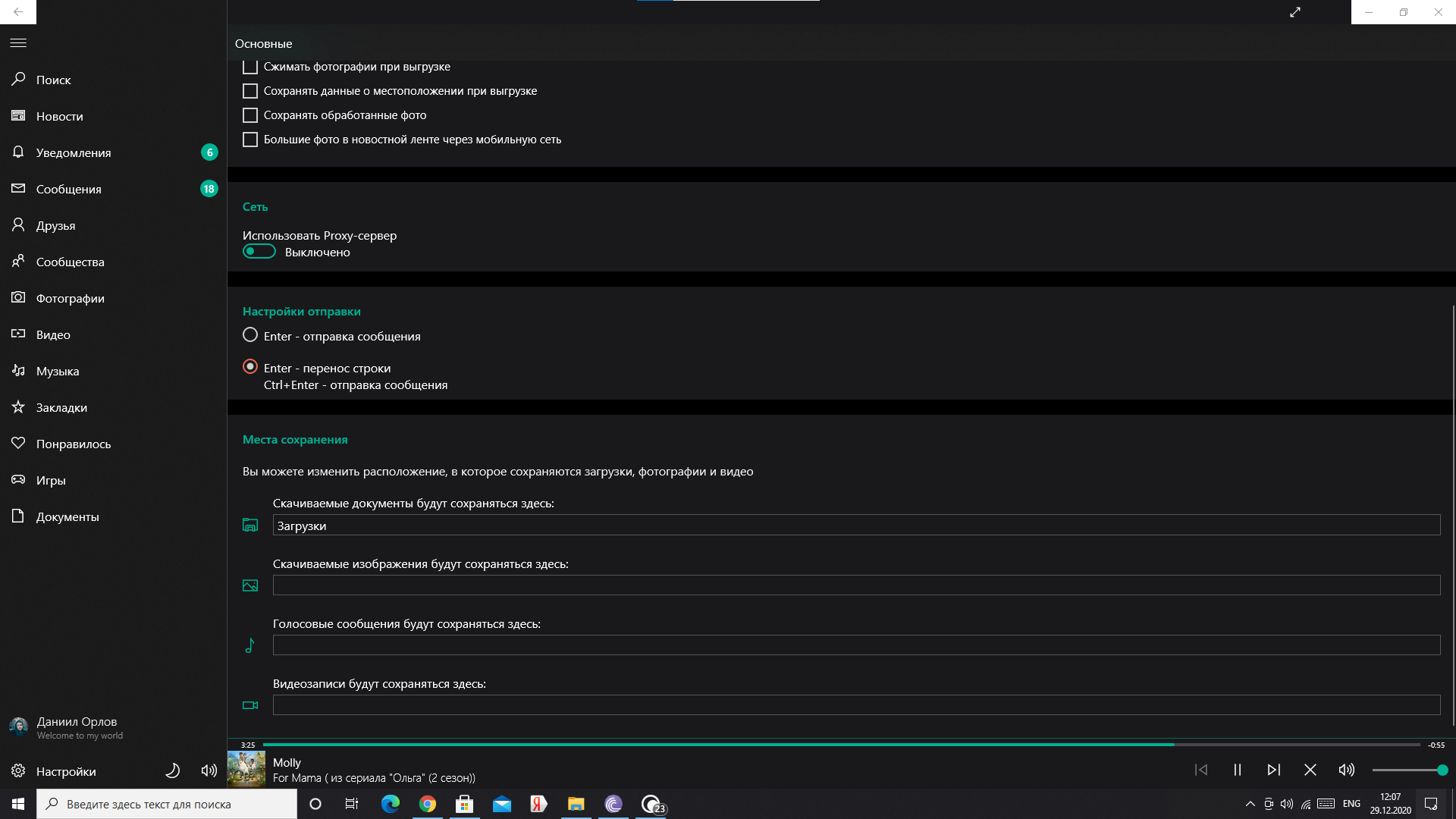Click the night mode moon icon
Image resolution: width=1456 pixels, height=819 pixels.
(173, 770)
